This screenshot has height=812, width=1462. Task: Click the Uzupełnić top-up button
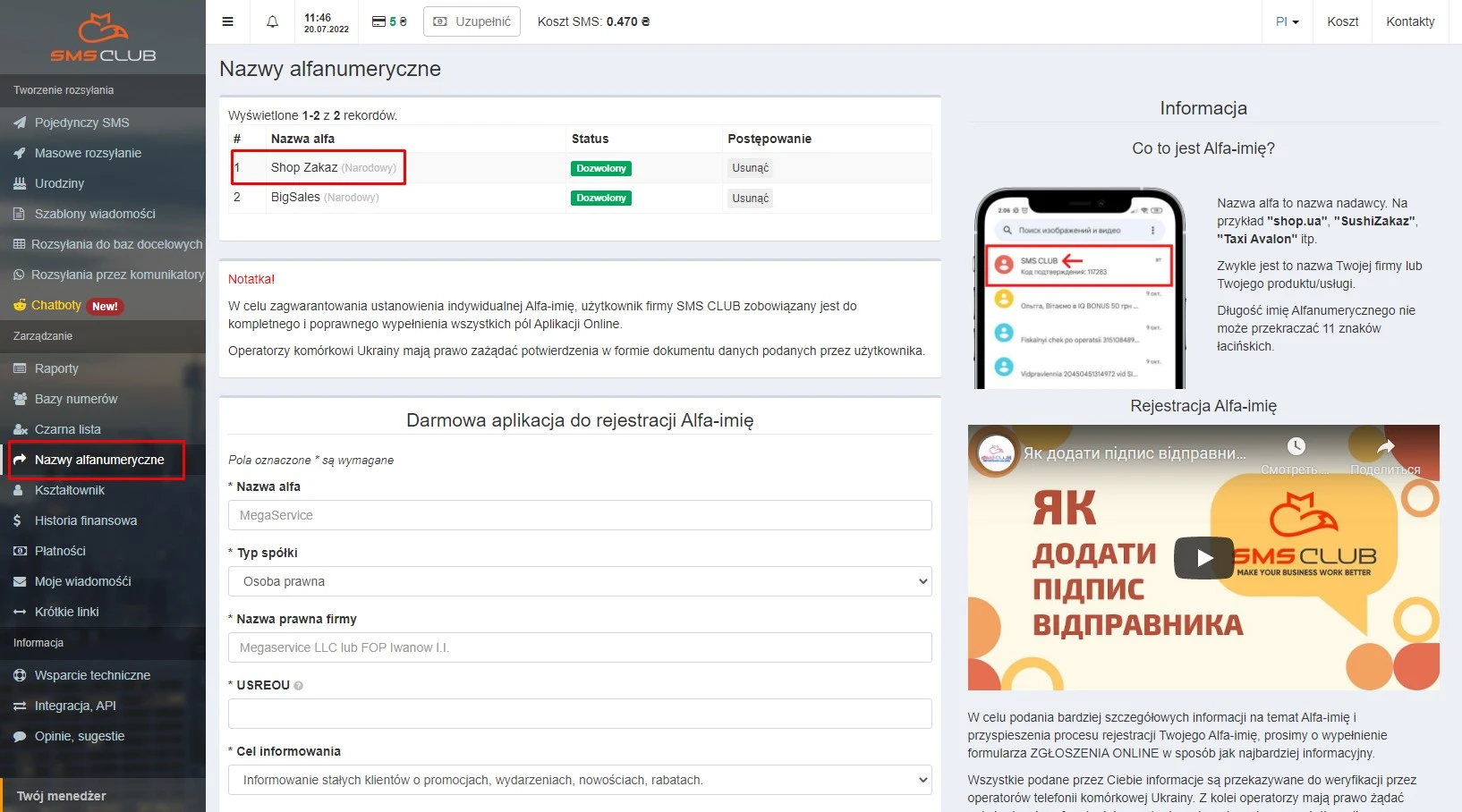tap(472, 21)
